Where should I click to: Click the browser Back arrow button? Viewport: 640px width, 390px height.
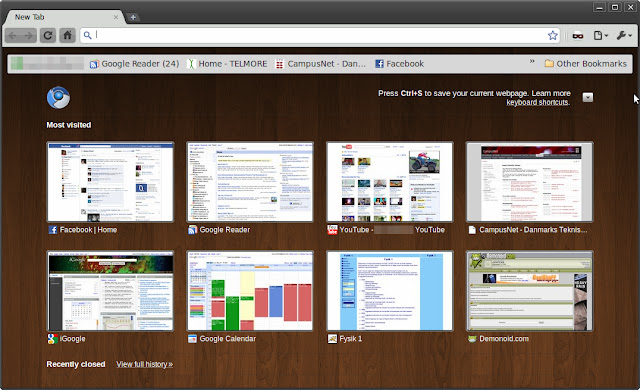point(13,35)
